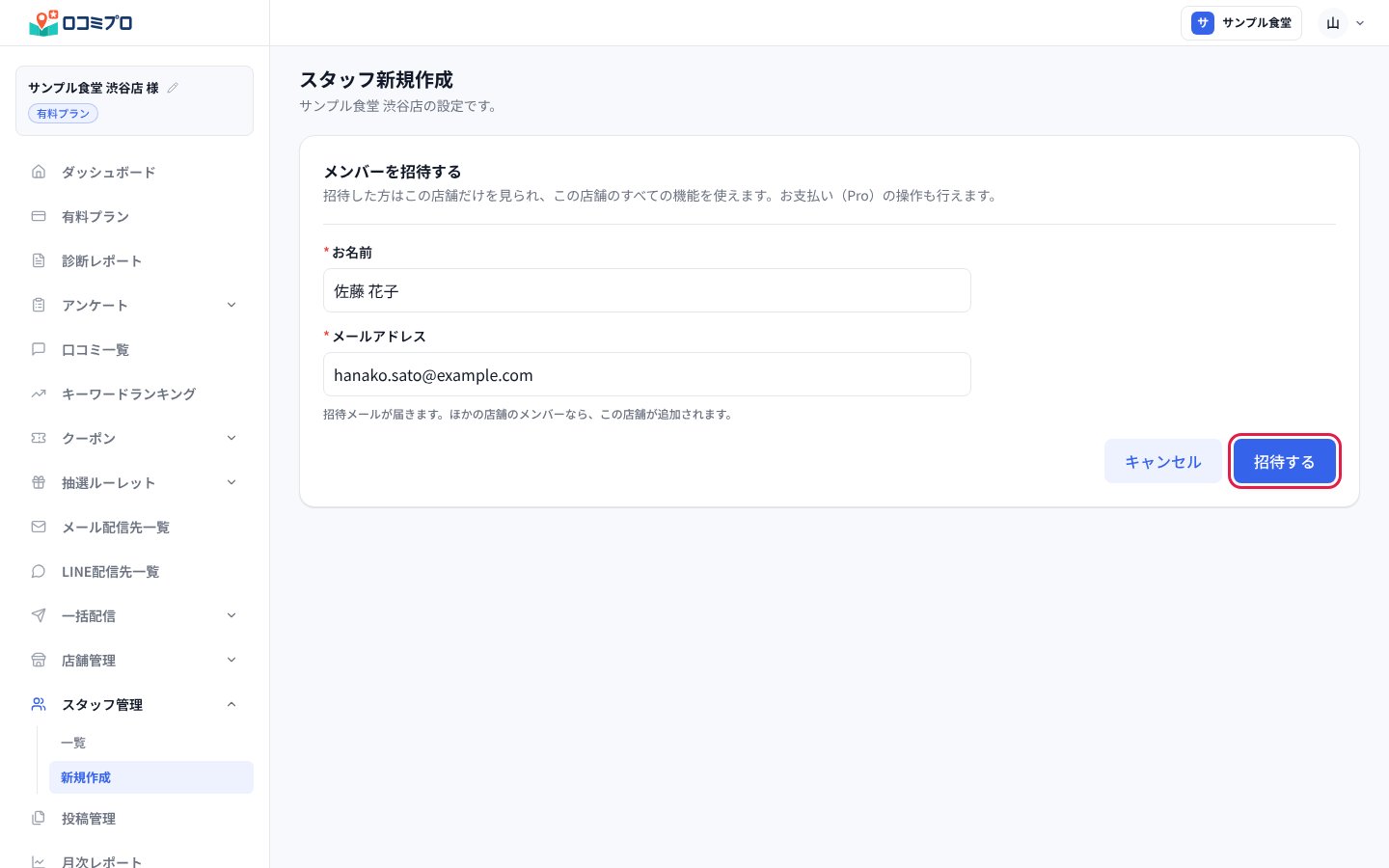Open キーワードランキング in the sidebar

pyautogui.click(x=135, y=393)
